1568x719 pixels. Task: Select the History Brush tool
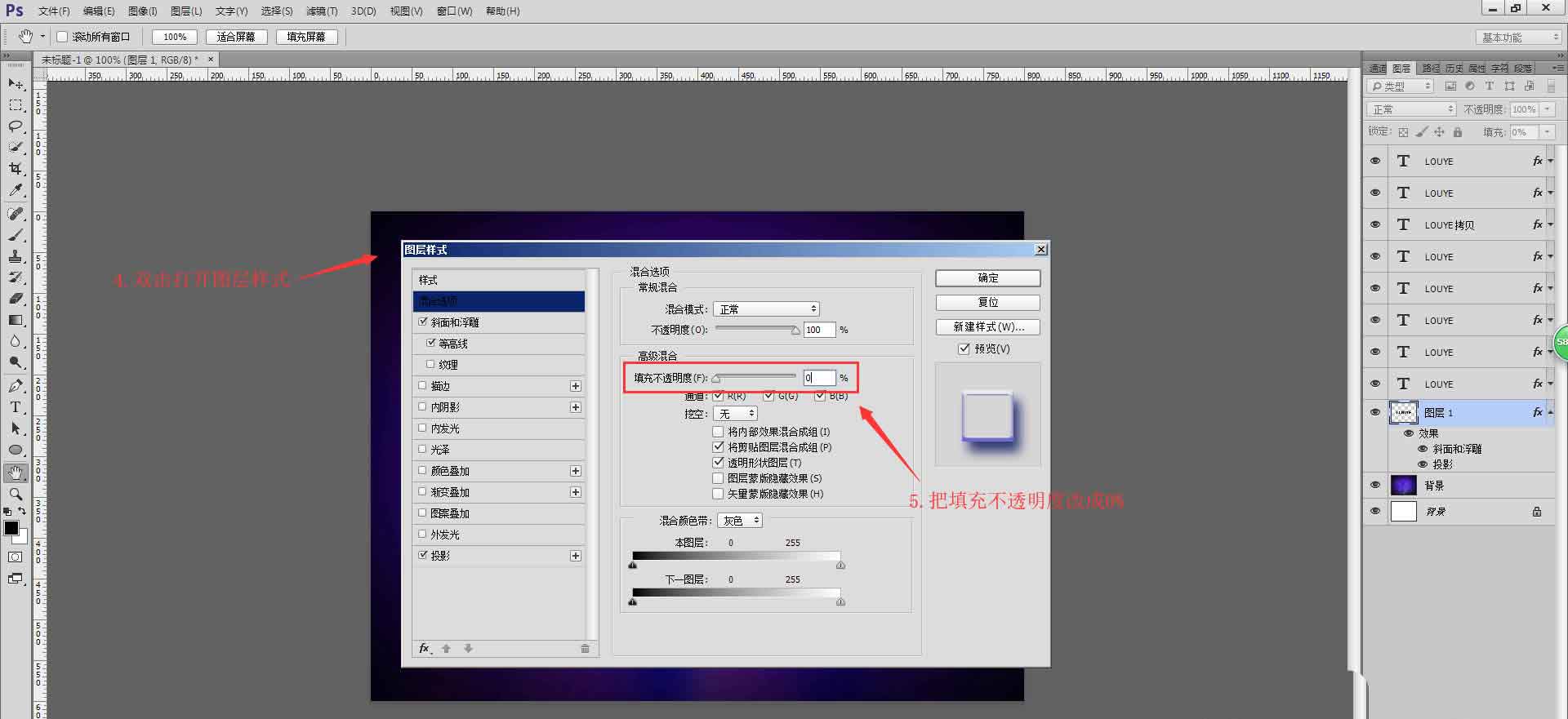pos(16,277)
